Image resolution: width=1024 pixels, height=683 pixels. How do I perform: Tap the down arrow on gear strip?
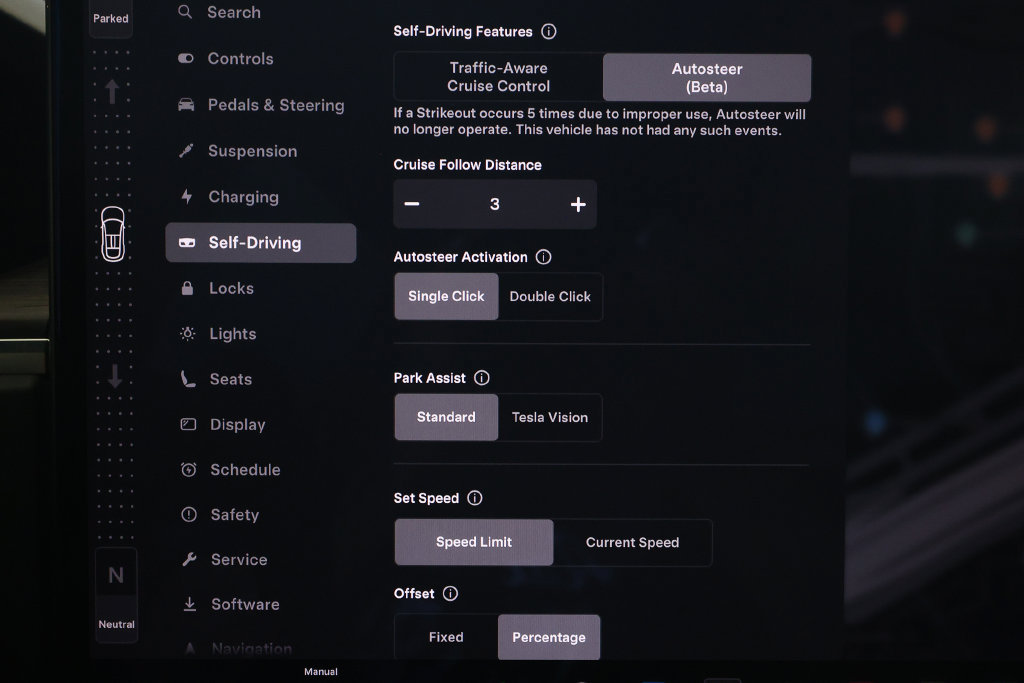[115, 376]
